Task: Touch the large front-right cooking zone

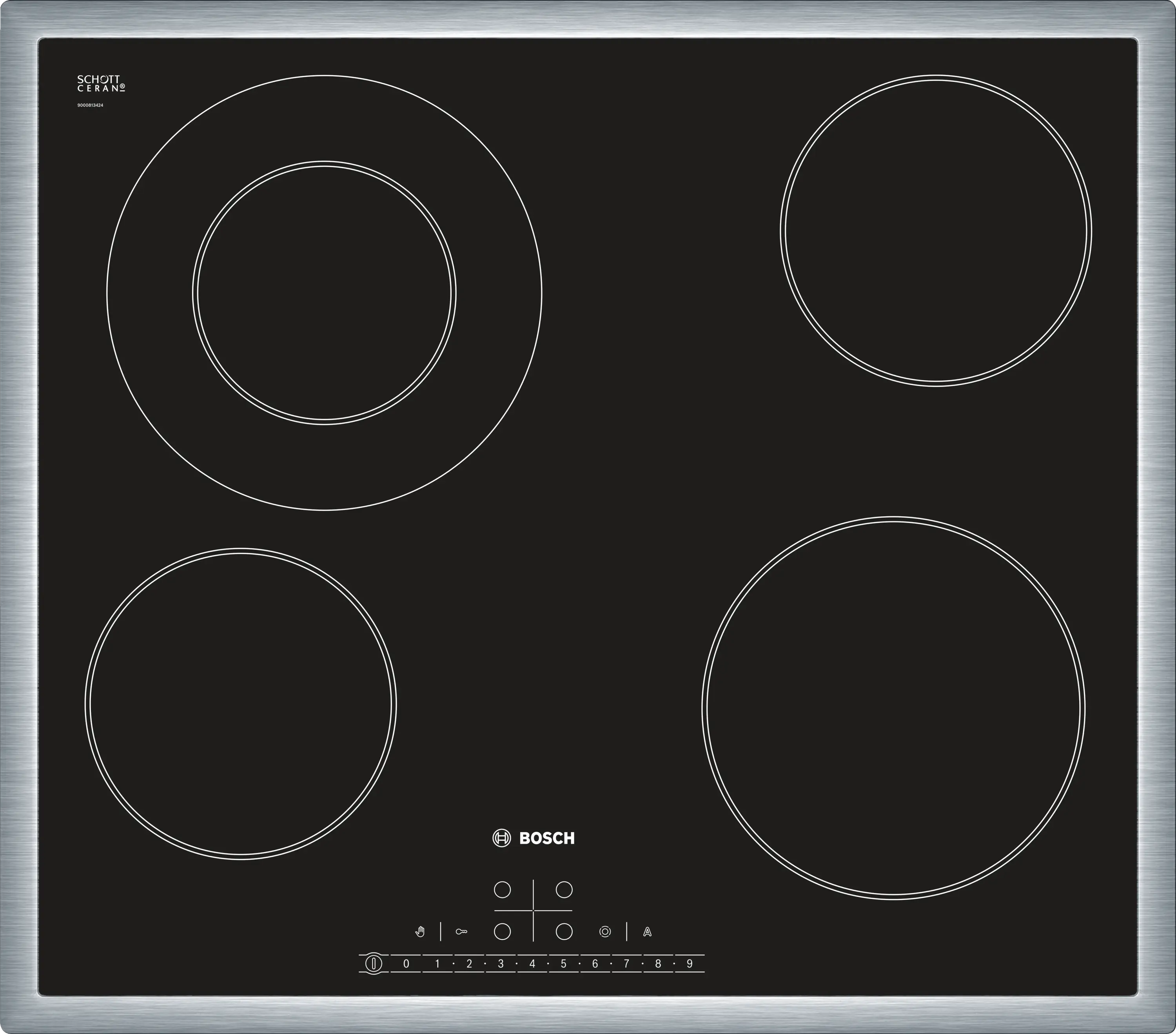Action: click(x=893, y=708)
